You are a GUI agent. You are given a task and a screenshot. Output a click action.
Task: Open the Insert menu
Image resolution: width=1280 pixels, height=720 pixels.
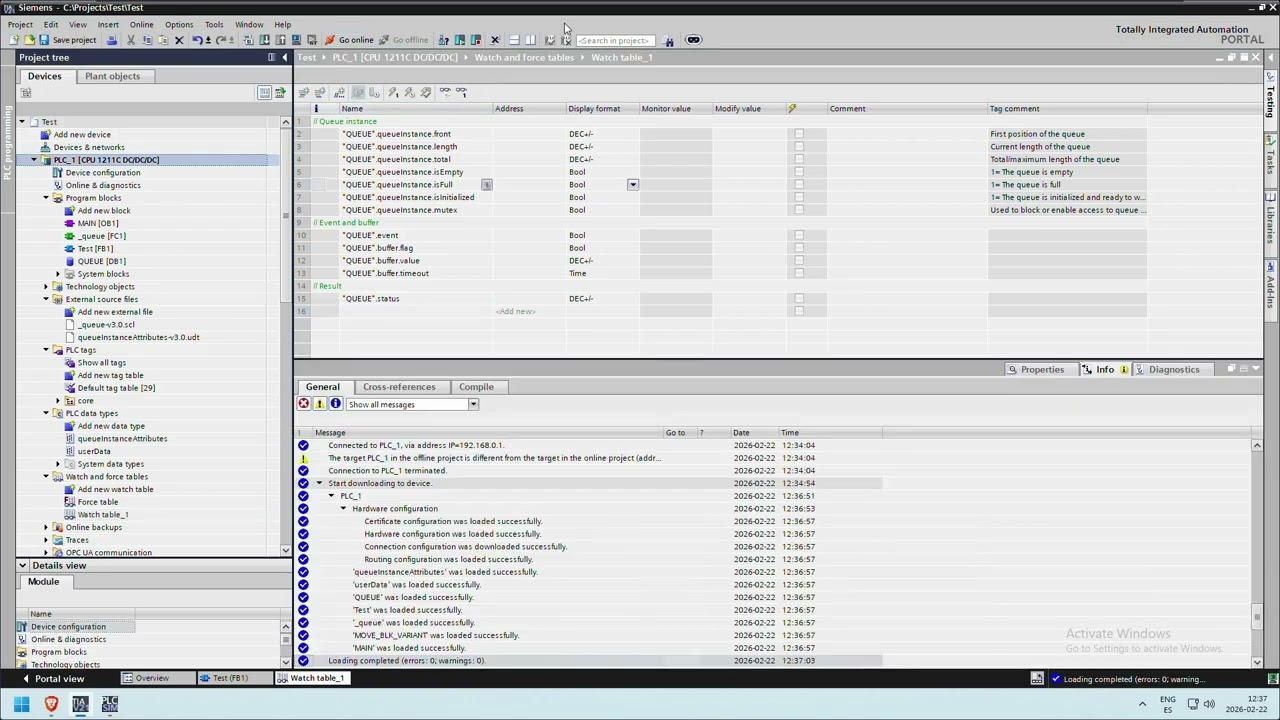tap(108, 24)
